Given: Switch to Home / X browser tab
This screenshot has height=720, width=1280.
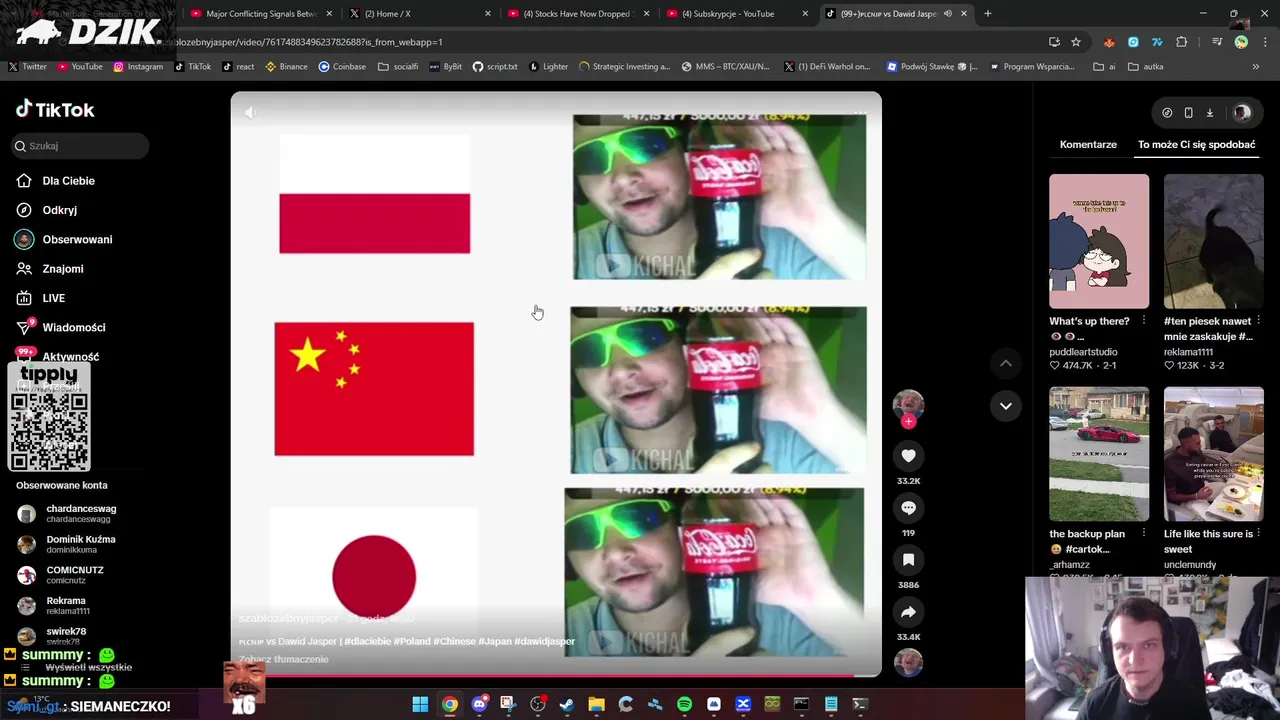Looking at the screenshot, I should [420, 14].
